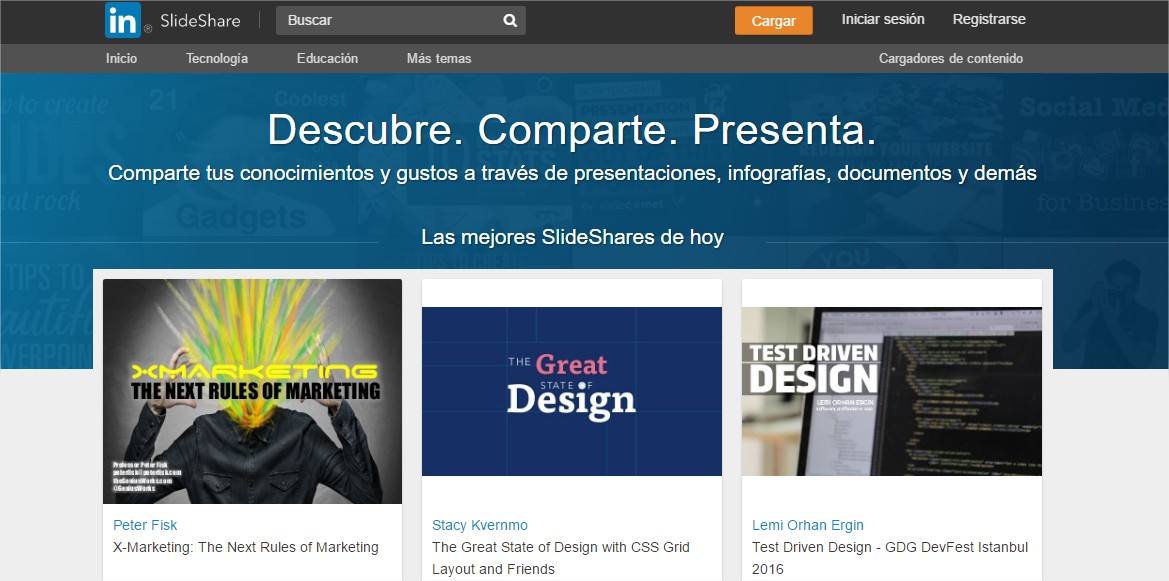This screenshot has height=581, width=1169.
Task: Click the X-Marketing: The Next Rules title
Action: pyautogui.click(x=246, y=547)
